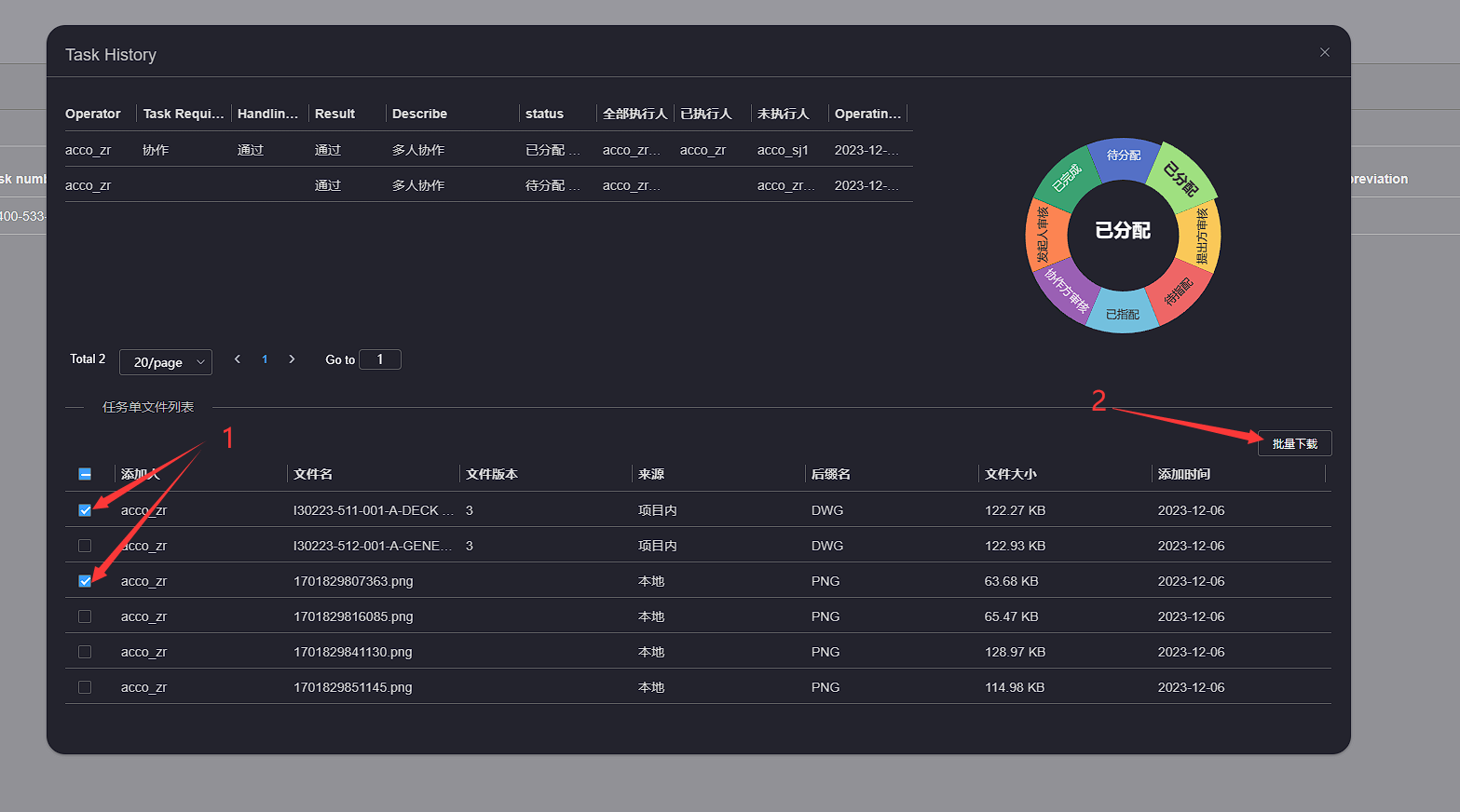1460x812 pixels.
Task: Check the 1701829816085.png file checkbox
Action: tap(85, 616)
